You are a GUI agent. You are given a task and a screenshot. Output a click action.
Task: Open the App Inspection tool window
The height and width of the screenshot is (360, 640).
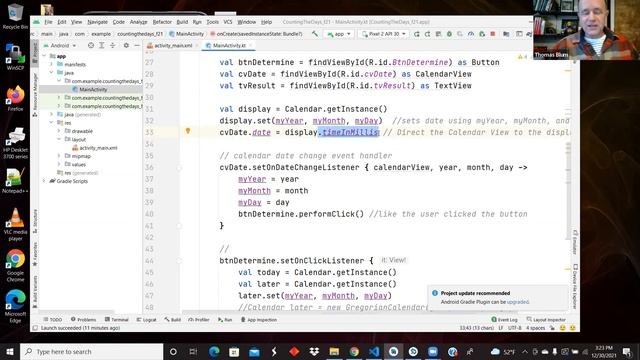point(259,320)
